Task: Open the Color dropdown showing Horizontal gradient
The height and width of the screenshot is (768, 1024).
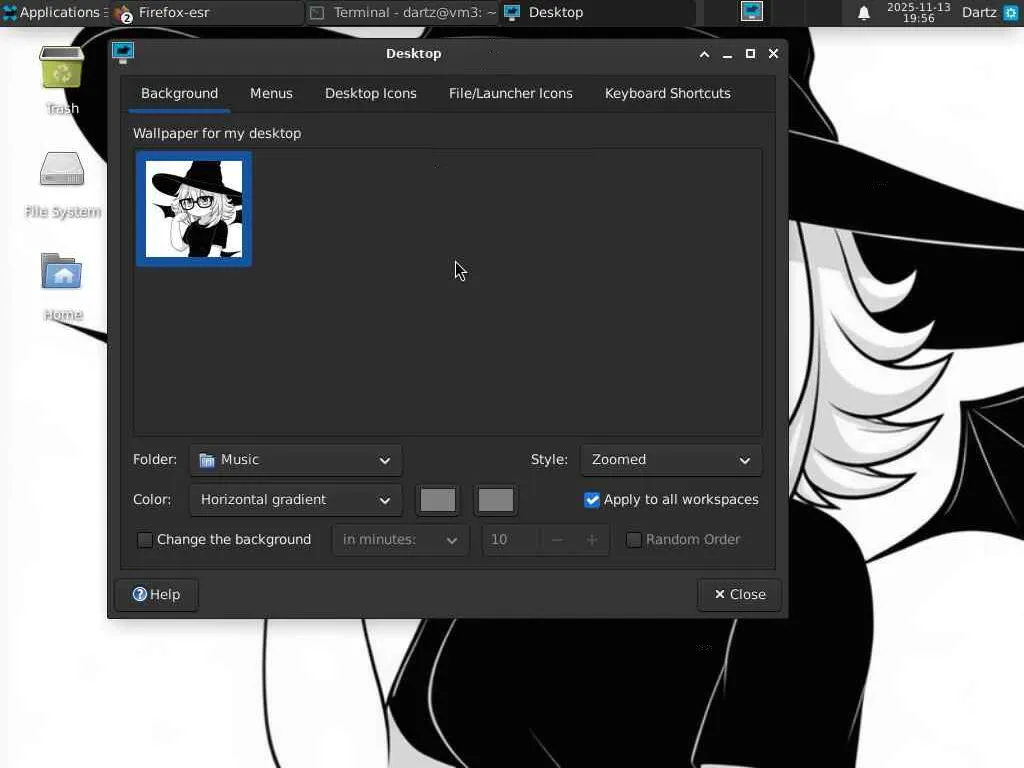Action: 296,500
